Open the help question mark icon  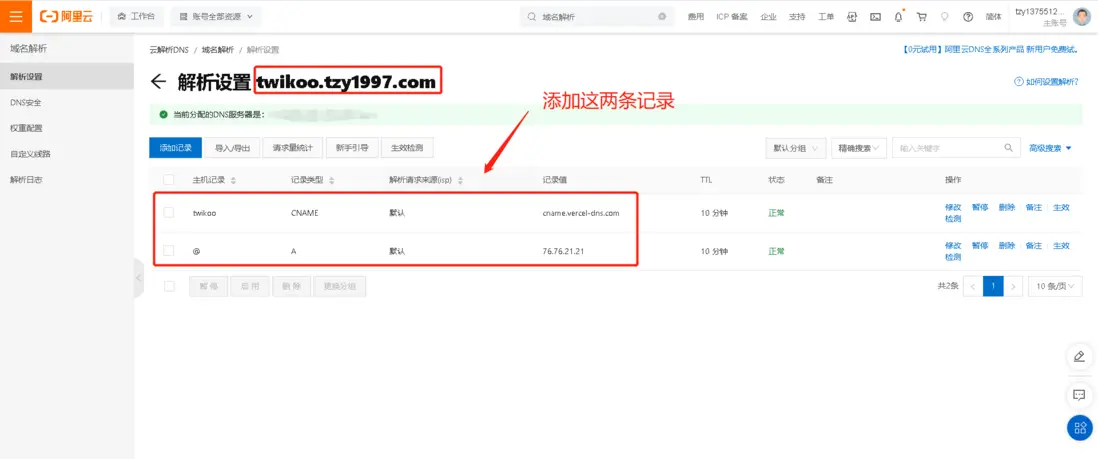[x=968, y=17]
